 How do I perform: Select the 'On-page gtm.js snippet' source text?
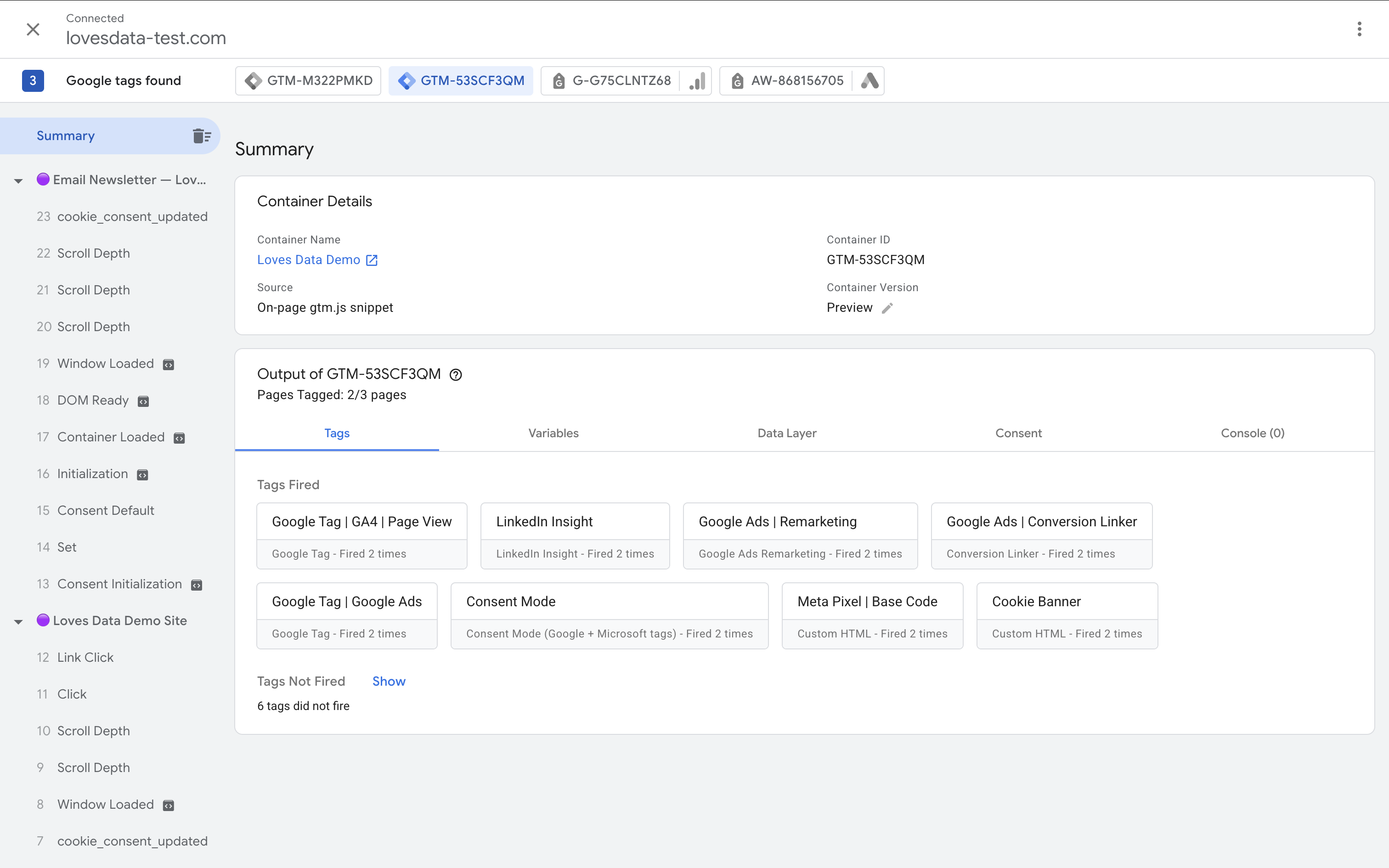pyautogui.click(x=325, y=308)
